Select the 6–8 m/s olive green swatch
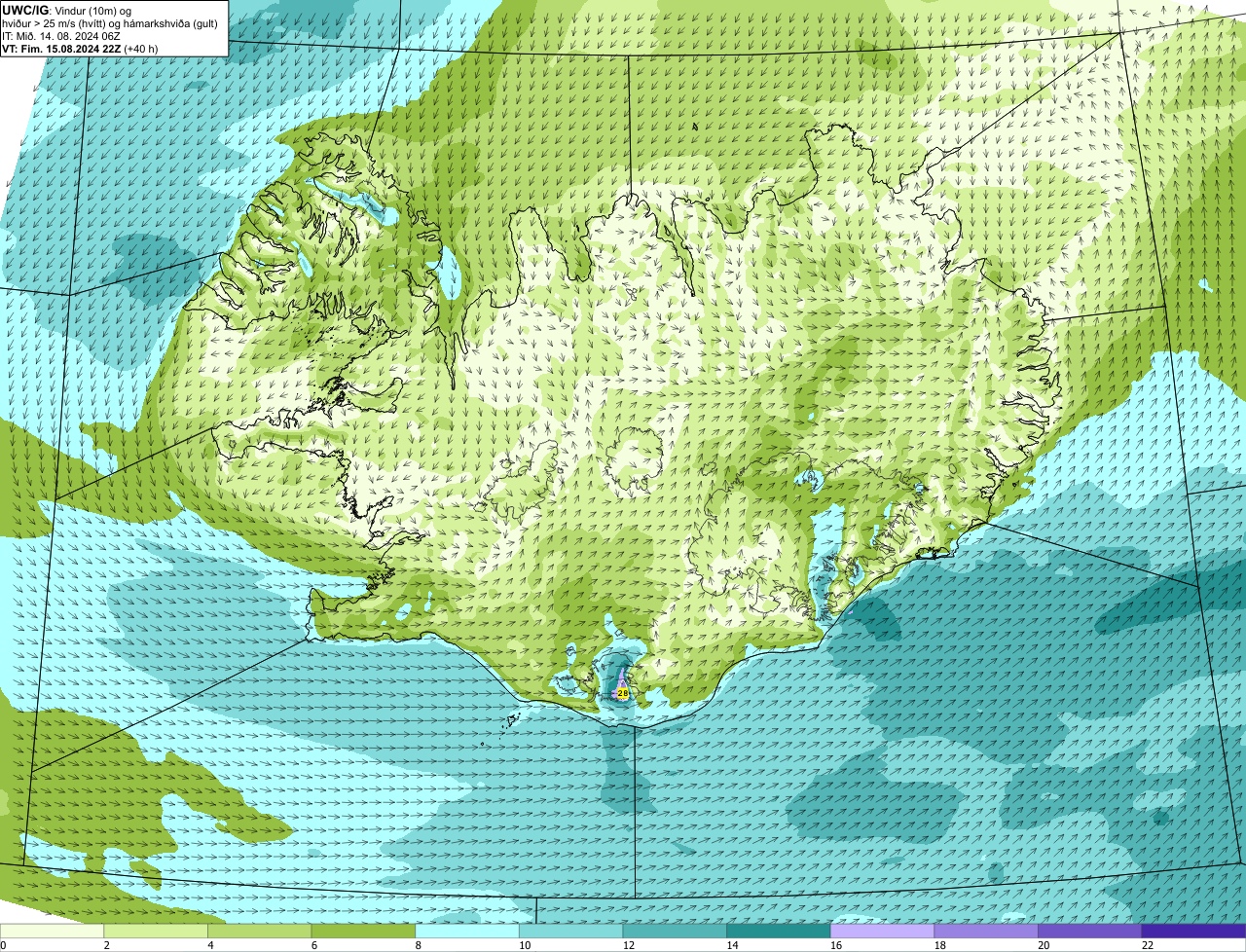The width and height of the screenshot is (1246, 952). point(363,931)
